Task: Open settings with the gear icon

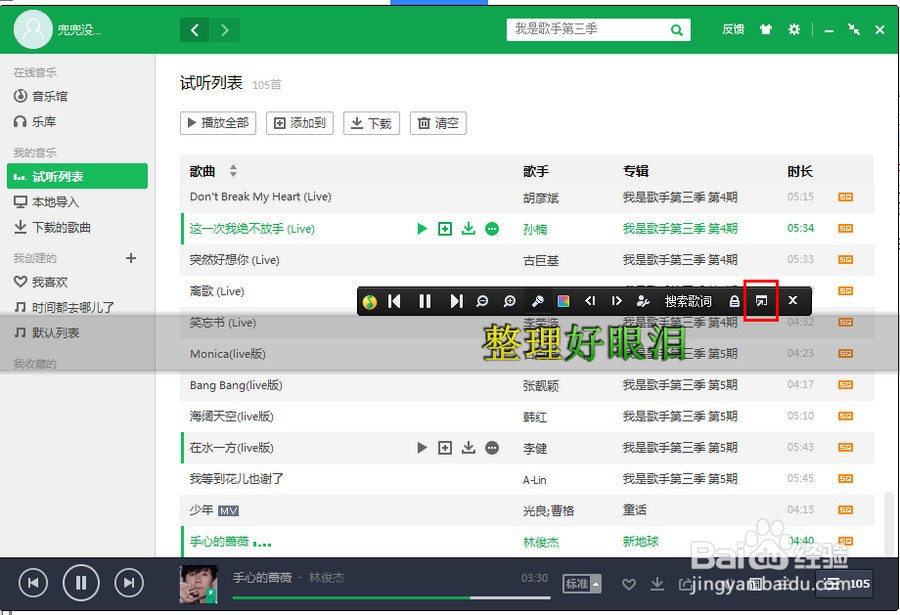Action: pyautogui.click(x=794, y=29)
